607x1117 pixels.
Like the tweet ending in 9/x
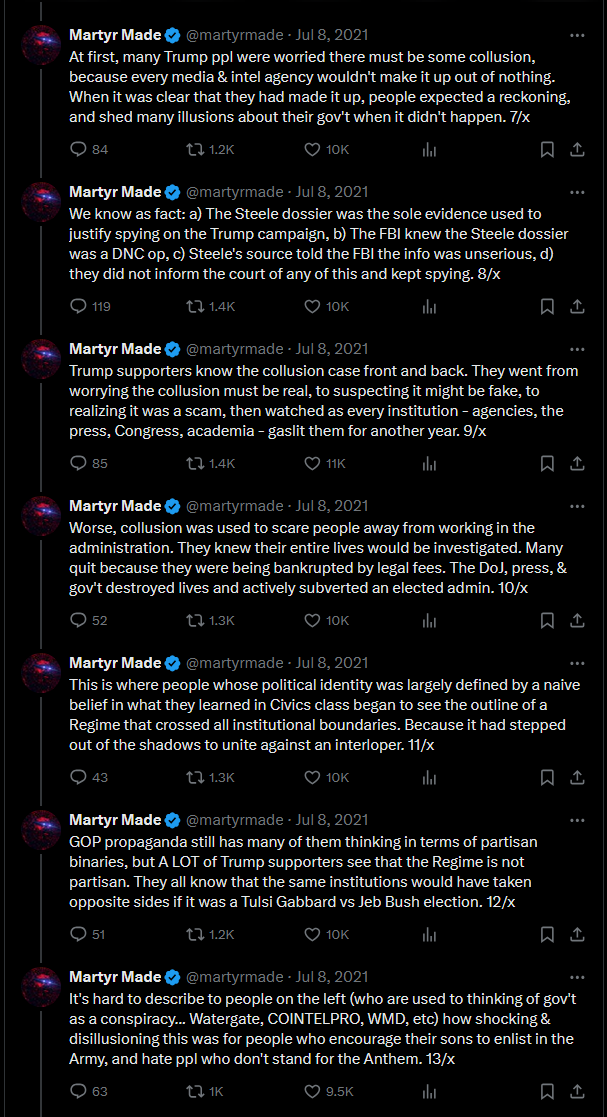(x=312, y=464)
